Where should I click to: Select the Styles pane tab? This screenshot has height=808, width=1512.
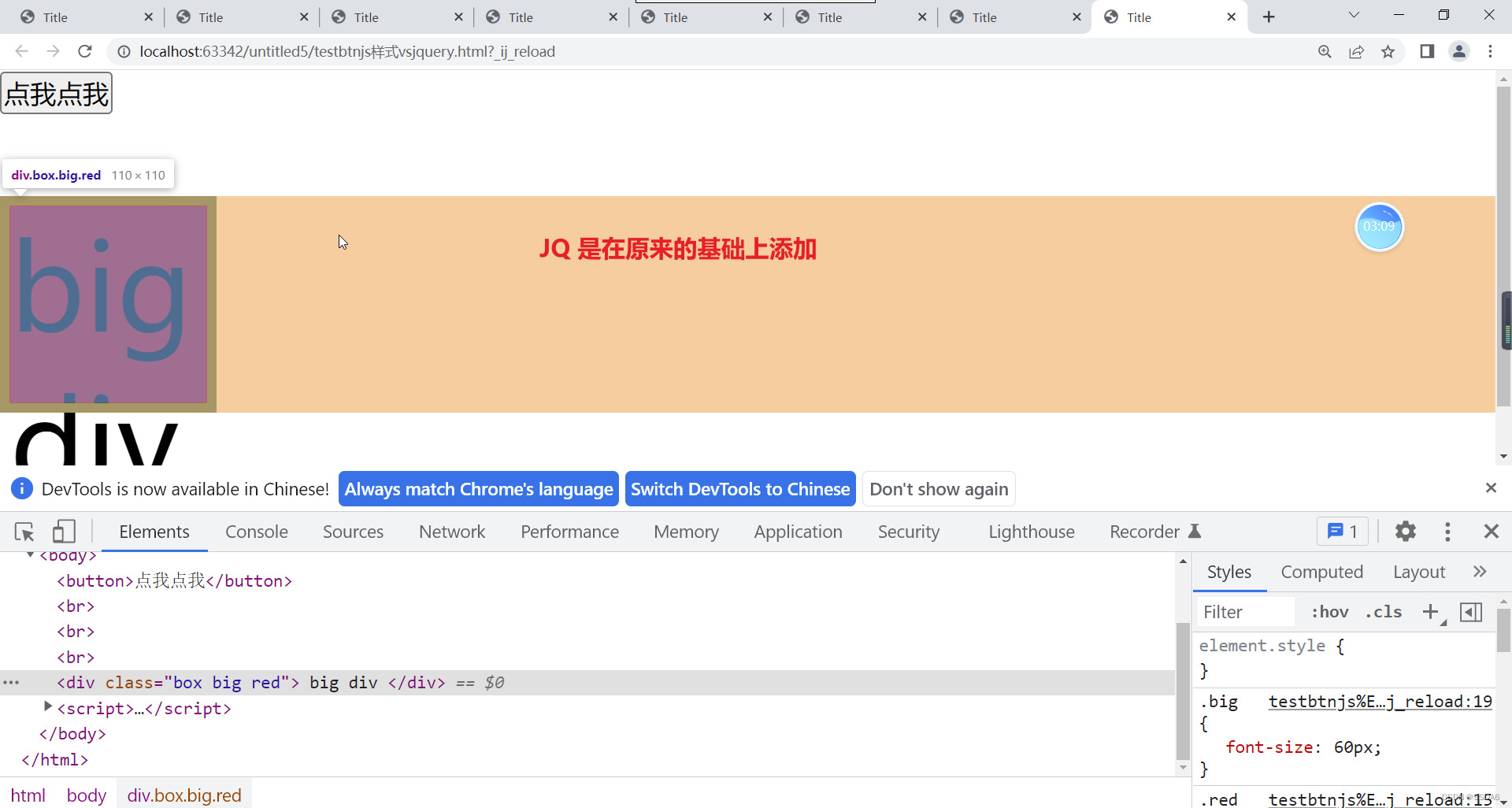tap(1228, 572)
